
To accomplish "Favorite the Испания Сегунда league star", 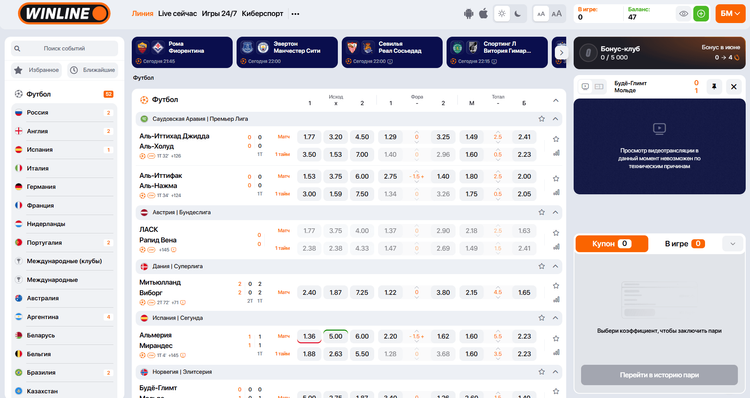I will click(541, 318).
